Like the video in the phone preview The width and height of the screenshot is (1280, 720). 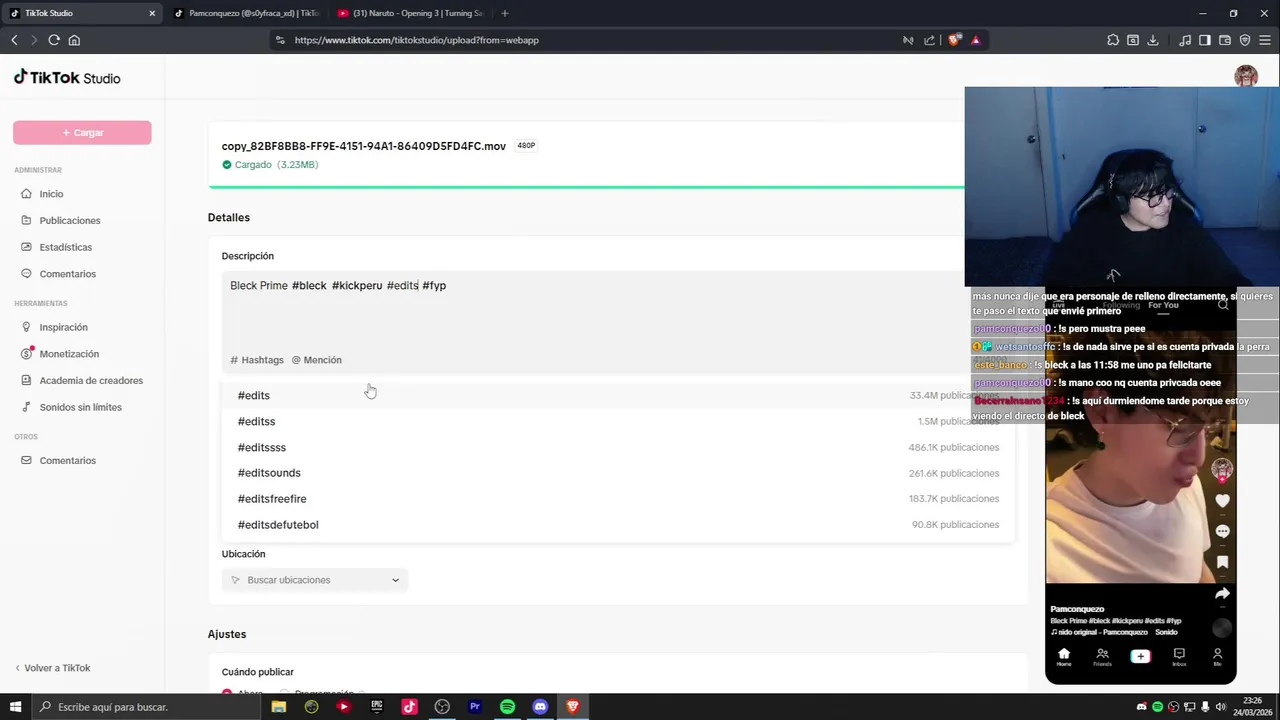coord(1222,500)
